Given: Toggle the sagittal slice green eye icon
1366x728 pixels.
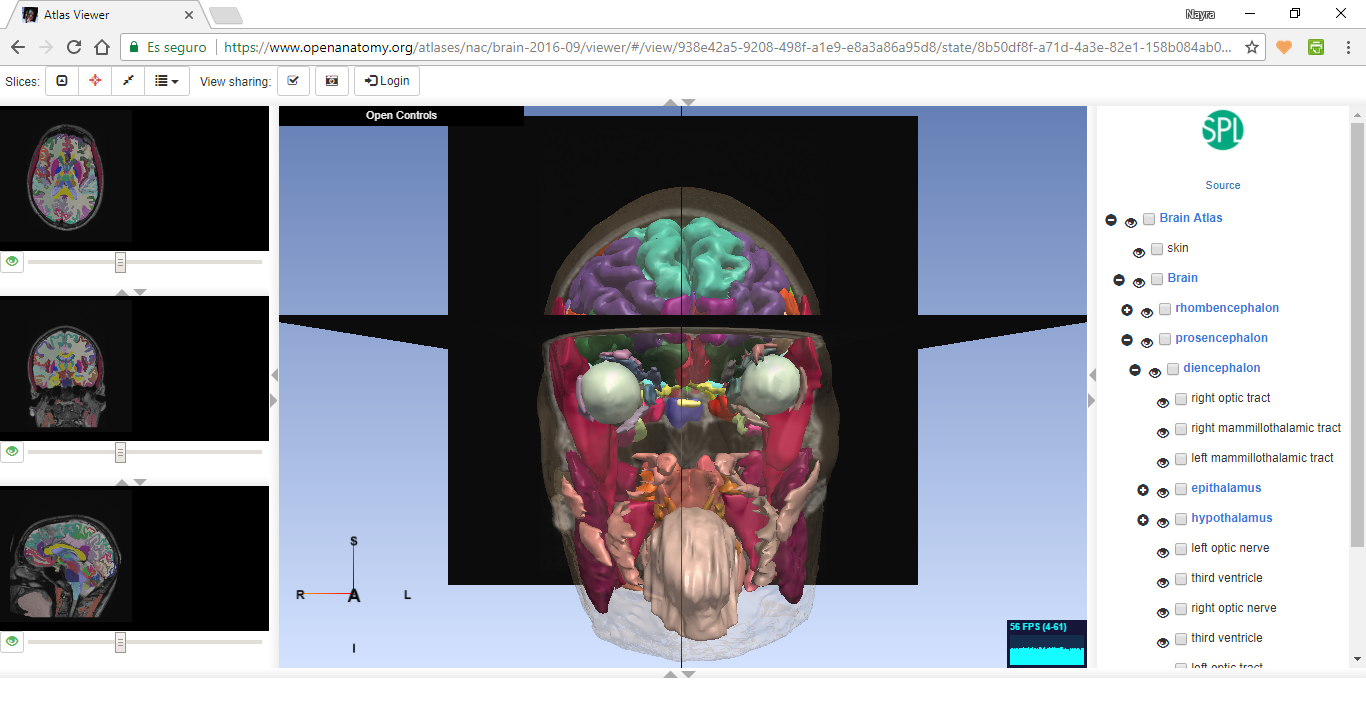Looking at the screenshot, I should [12, 641].
